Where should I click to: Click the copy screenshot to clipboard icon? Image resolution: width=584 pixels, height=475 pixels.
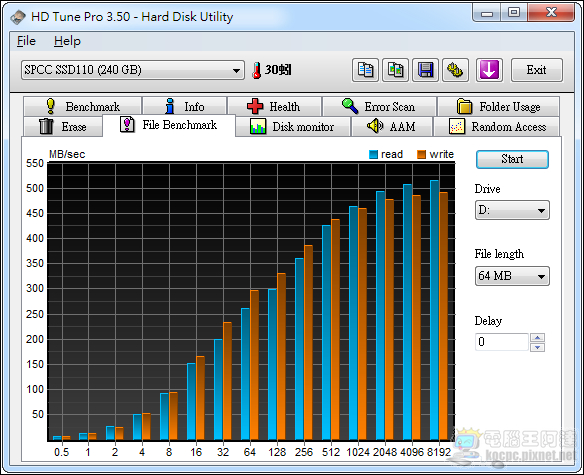(395, 70)
